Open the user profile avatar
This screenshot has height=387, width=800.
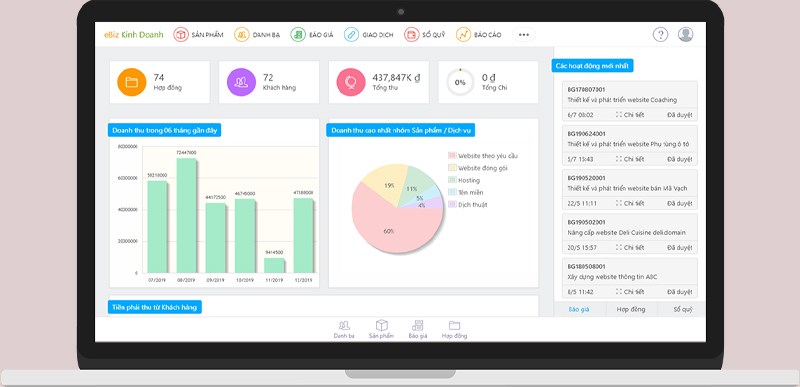pos(685,35)
